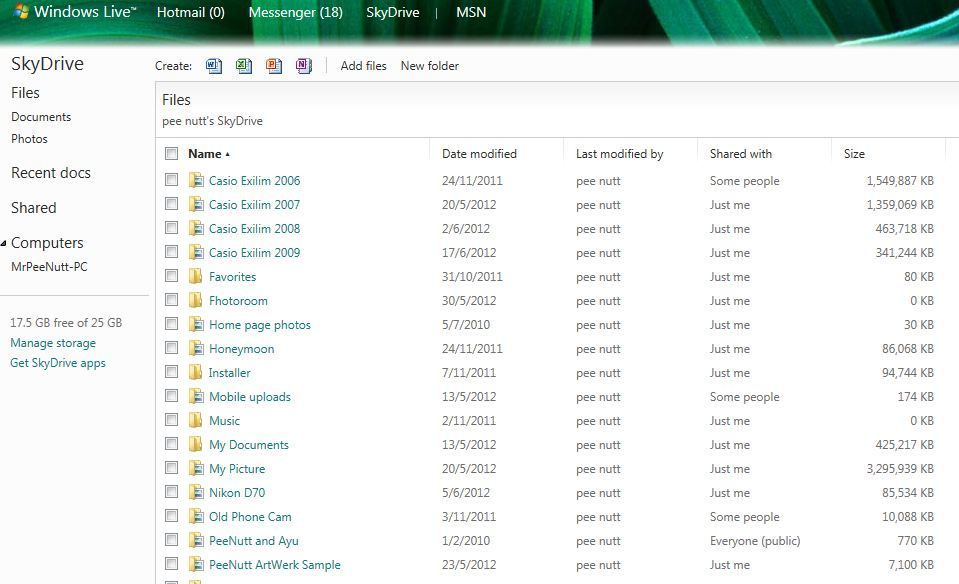This screenshot has width=959, height=584.
Task: Open Messenger in the top navigation
Action: coord(295,13)
